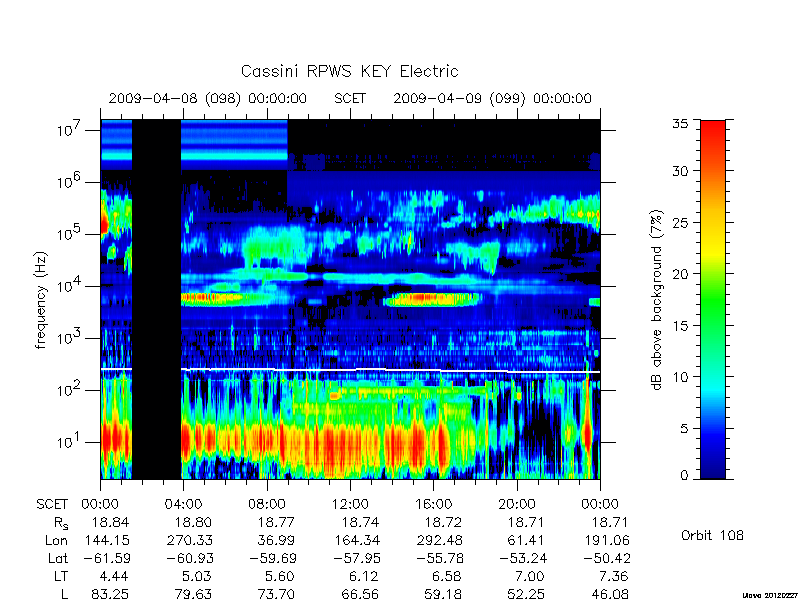The height and width of the screenshot is (600, 800).
Task: Click the 10^4 frequency tick label
Action: 68,286
